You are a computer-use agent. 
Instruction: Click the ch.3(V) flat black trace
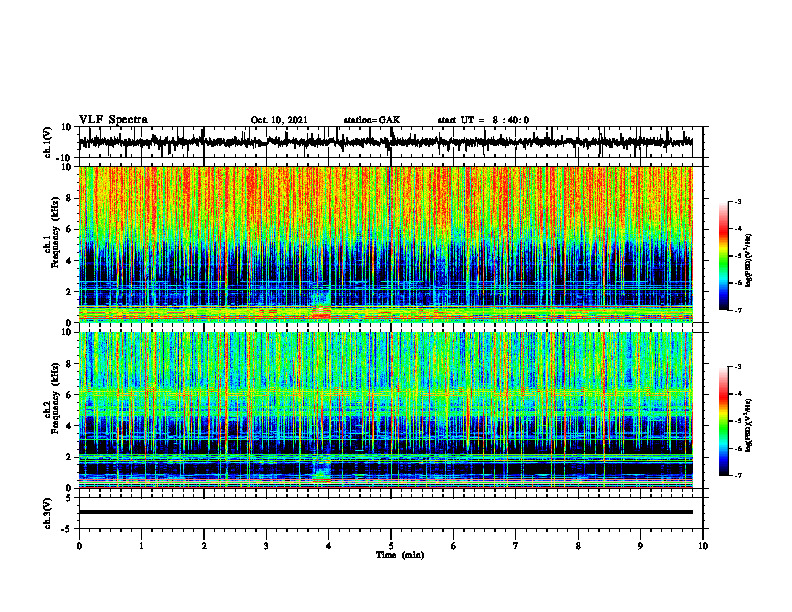385,512
